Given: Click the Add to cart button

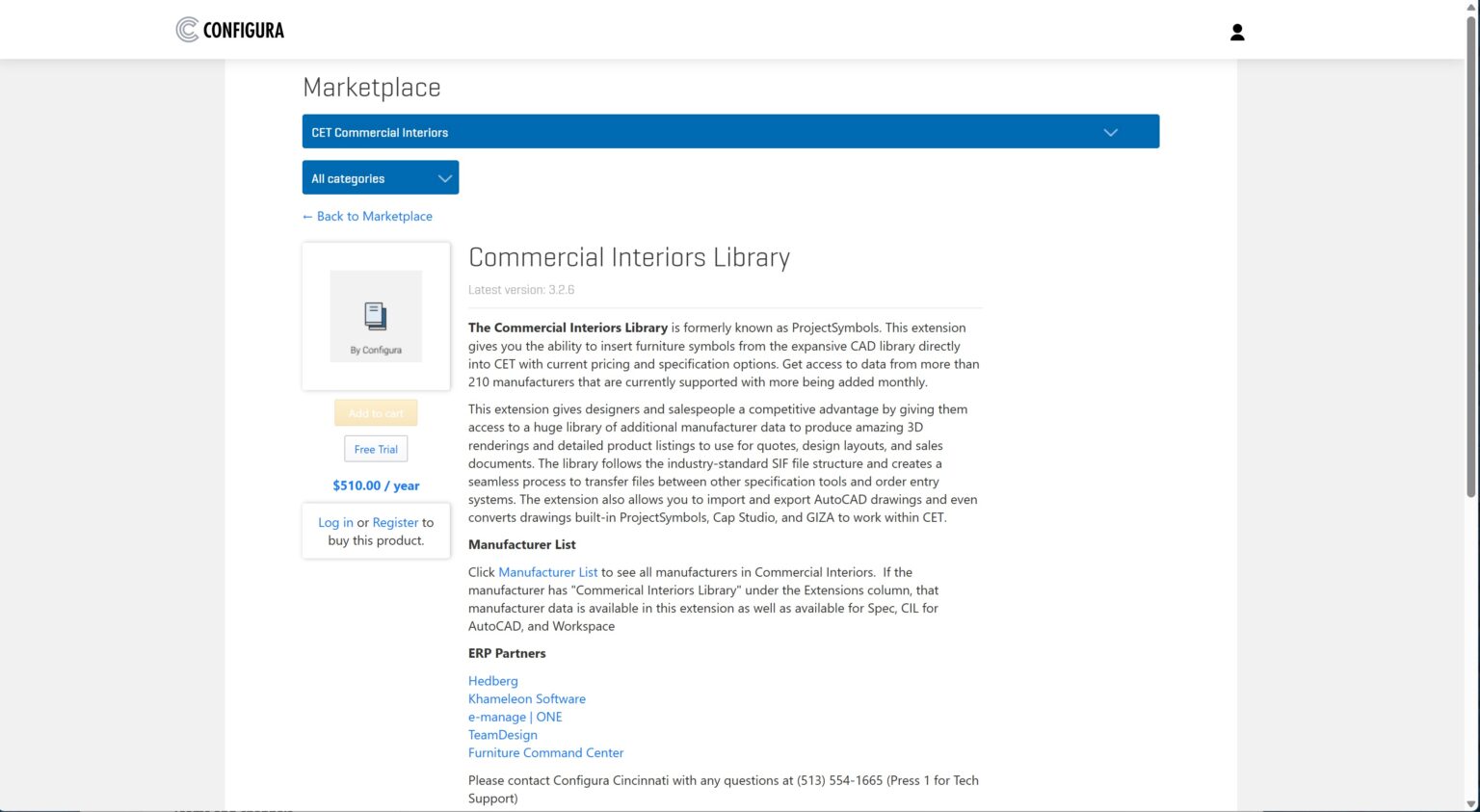Looking at the screenshot, I should pos(376,413).
